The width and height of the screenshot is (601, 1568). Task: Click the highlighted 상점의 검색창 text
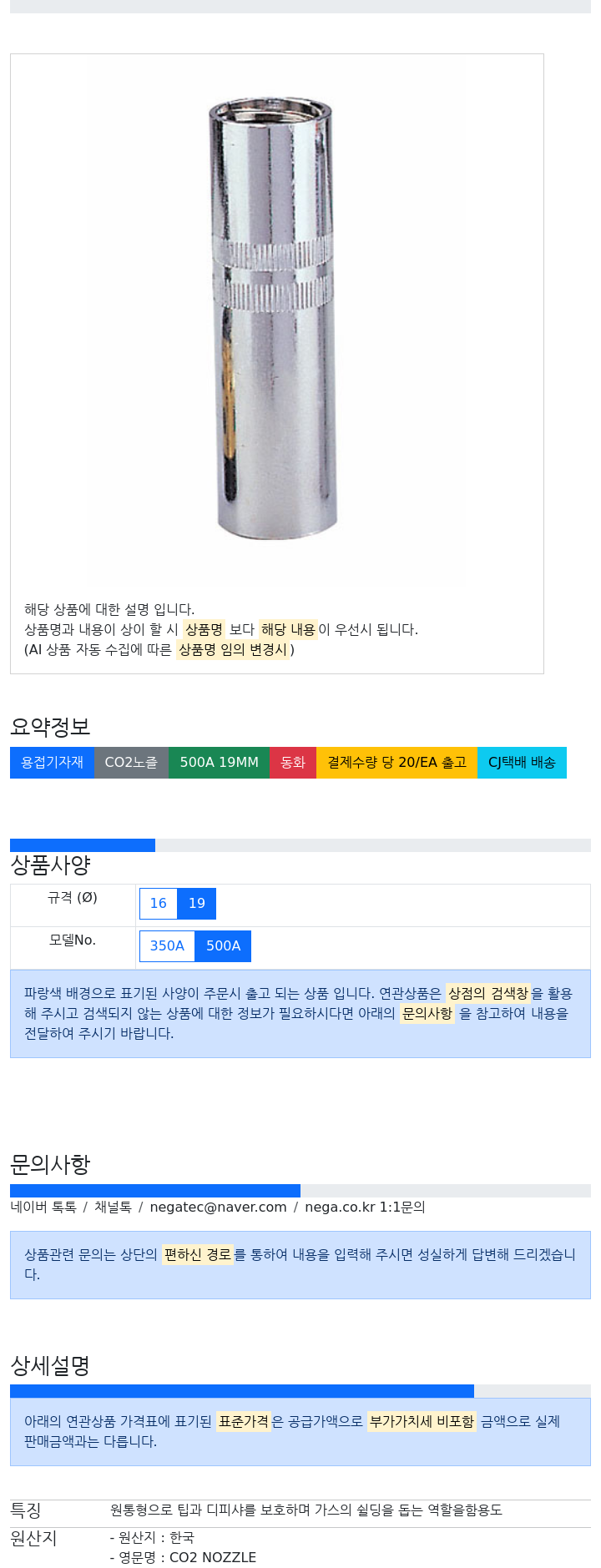coord(487,993)
